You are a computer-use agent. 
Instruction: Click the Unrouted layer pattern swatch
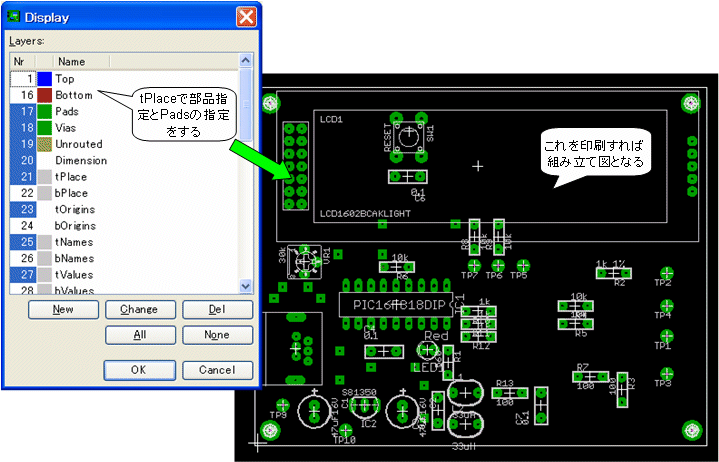tap(44, 144)
